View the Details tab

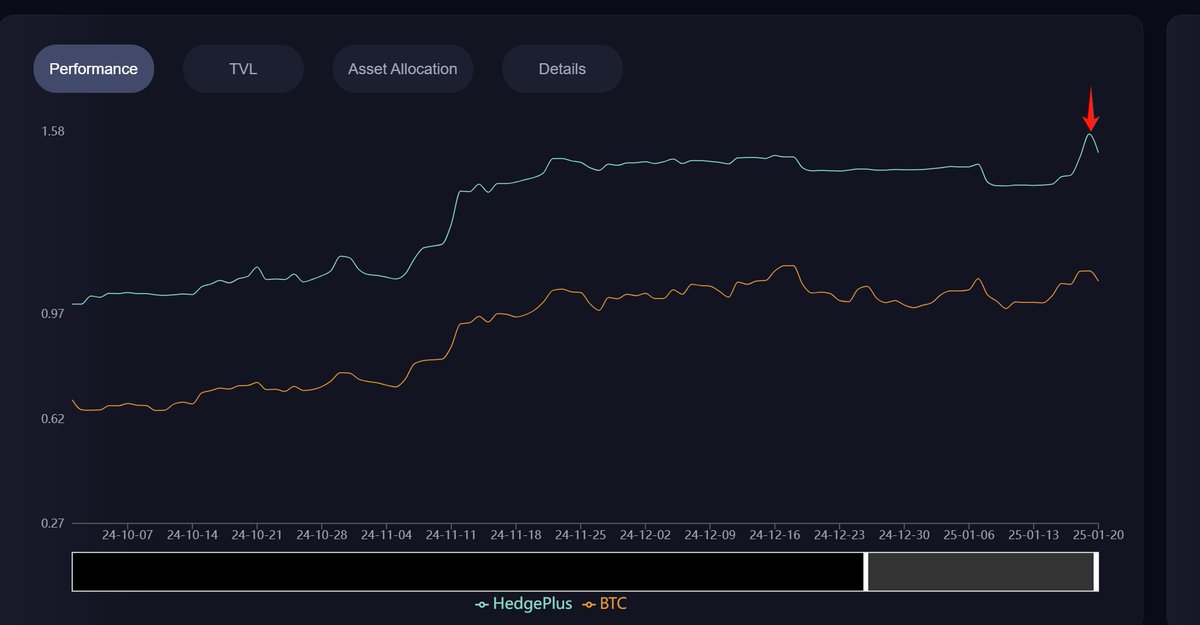point(561,68)
